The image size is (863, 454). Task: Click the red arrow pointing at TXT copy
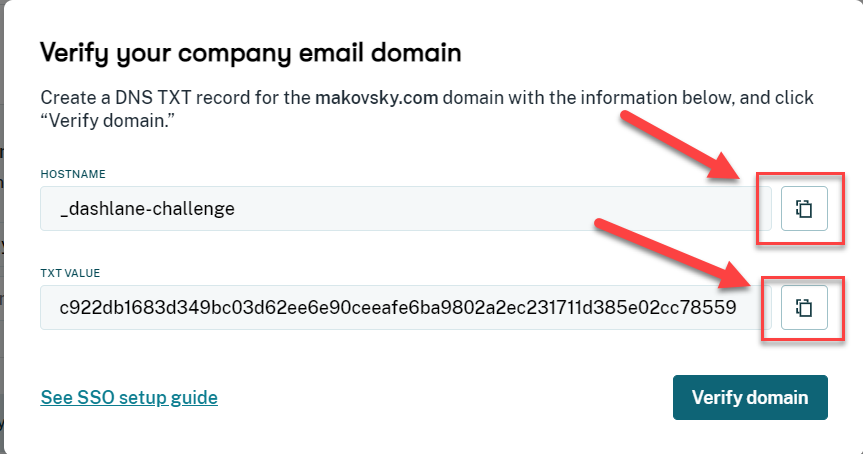point(675,253)
